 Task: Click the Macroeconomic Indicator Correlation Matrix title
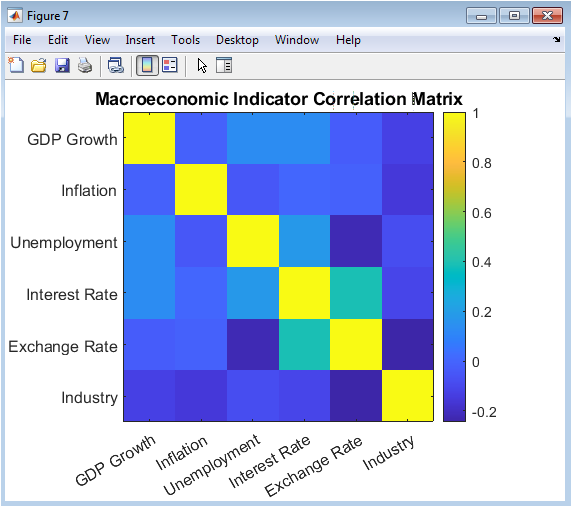pos(279,99)
